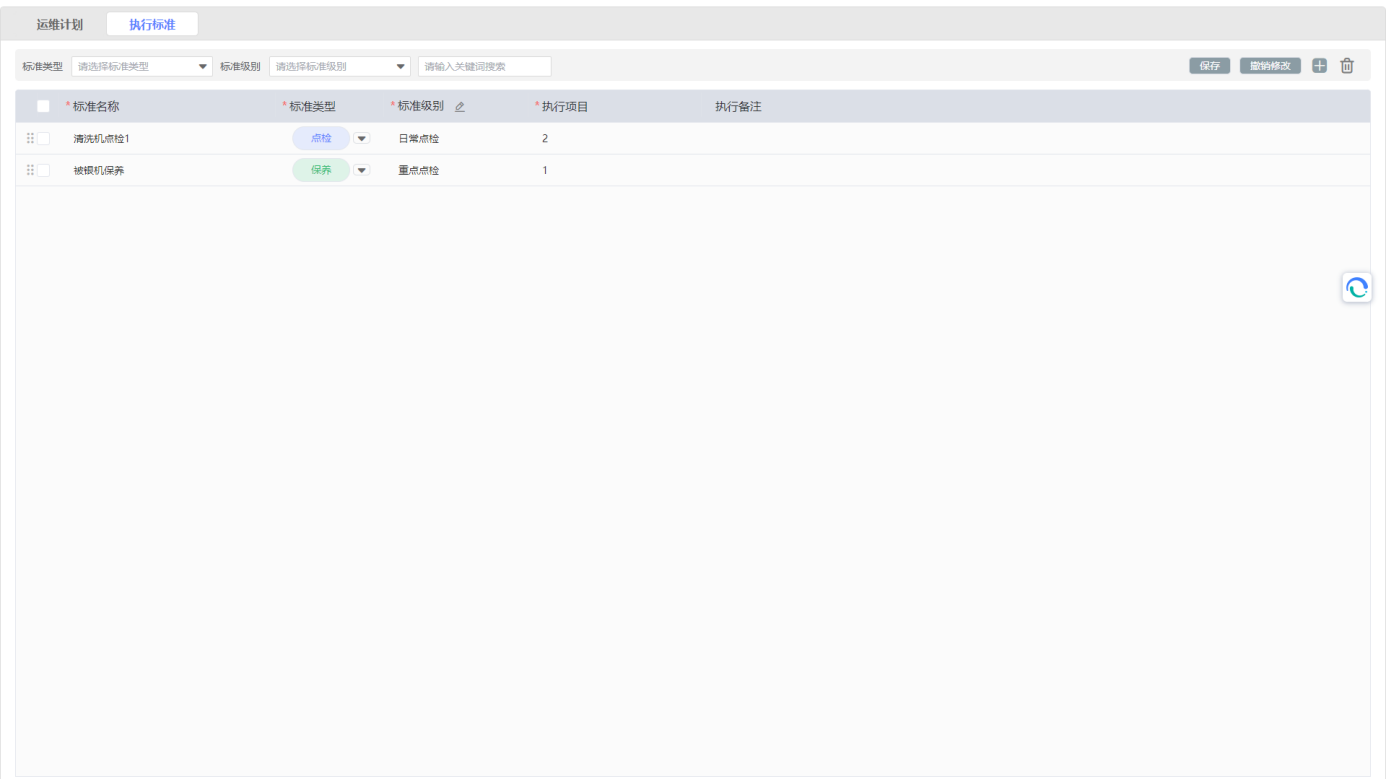Switch to the 运维计划 tab
The image size is (1386, 779).
point(60,25)
